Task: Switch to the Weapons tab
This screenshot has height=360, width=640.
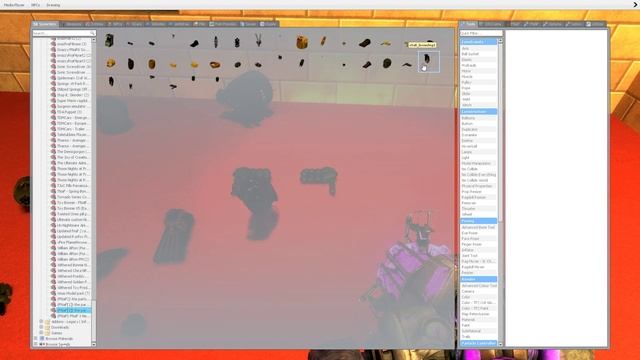Action: click(73, 24)
